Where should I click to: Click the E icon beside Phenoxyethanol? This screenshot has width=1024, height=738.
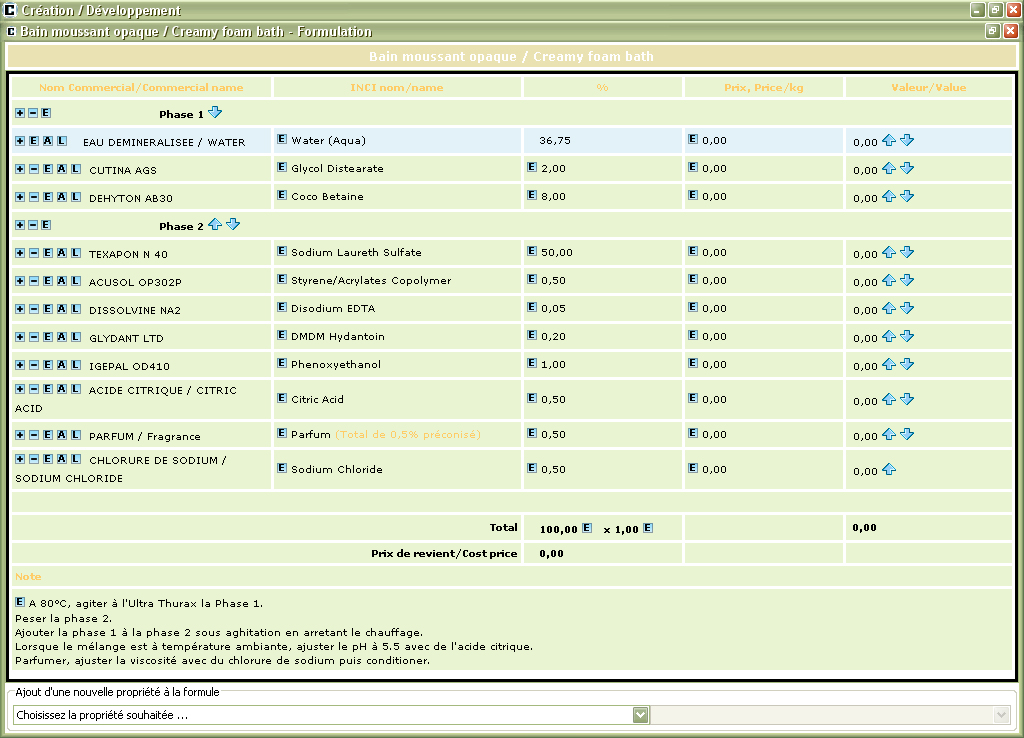pos(282,363)
